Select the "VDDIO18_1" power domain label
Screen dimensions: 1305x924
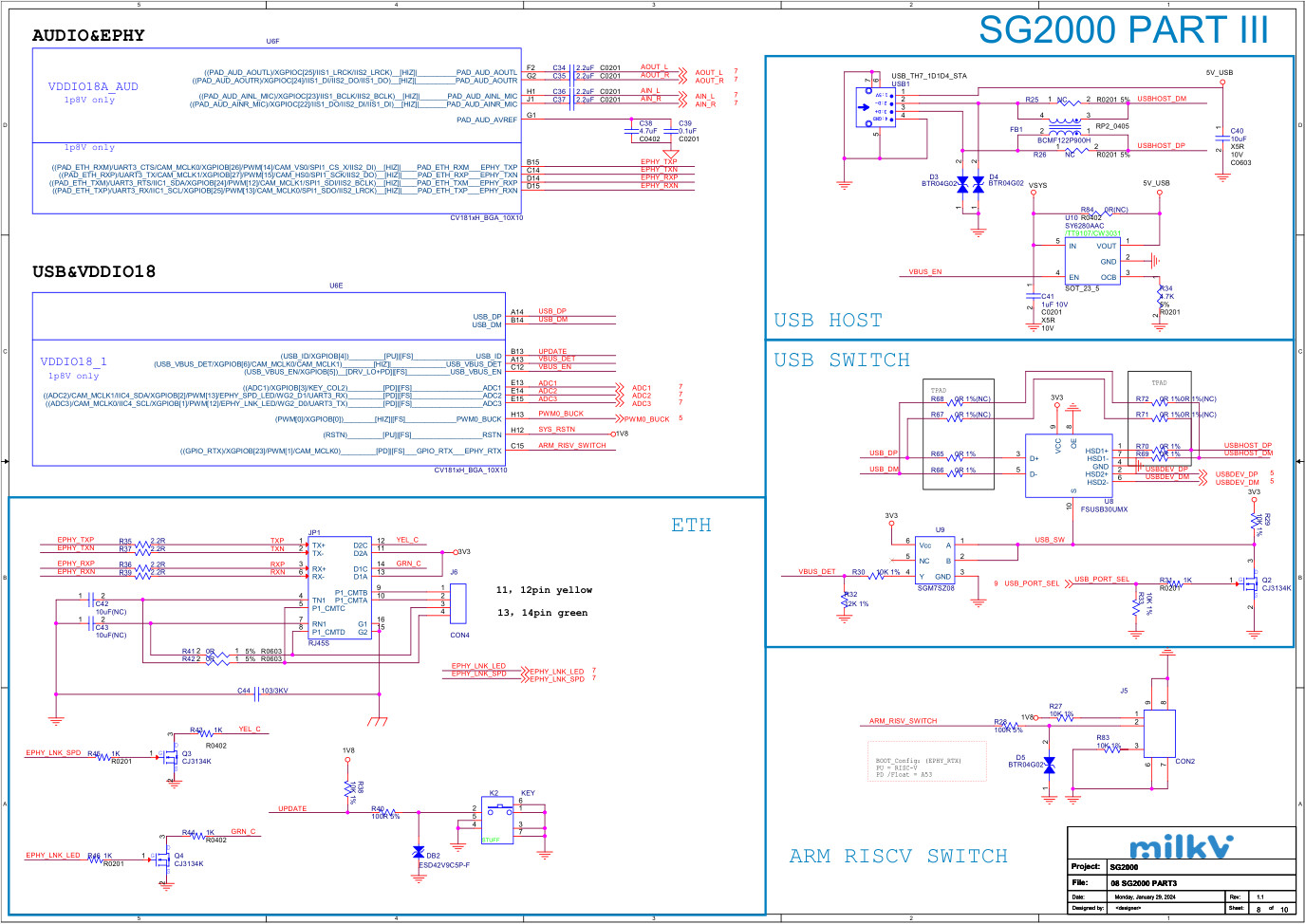coord(73,362)
